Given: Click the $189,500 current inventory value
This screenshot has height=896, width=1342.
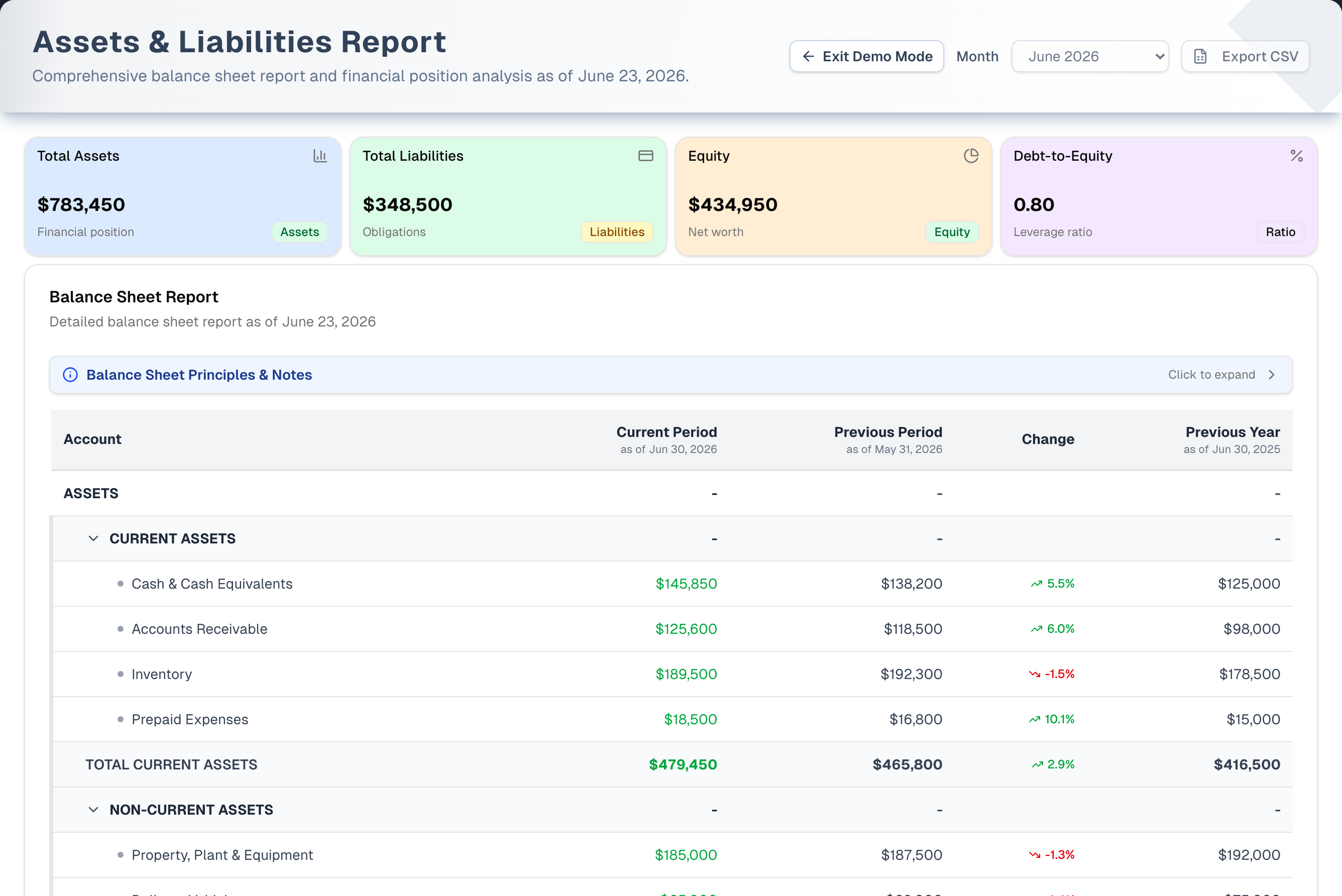Looking at the screenshot, I should click(x=686, y=674).
